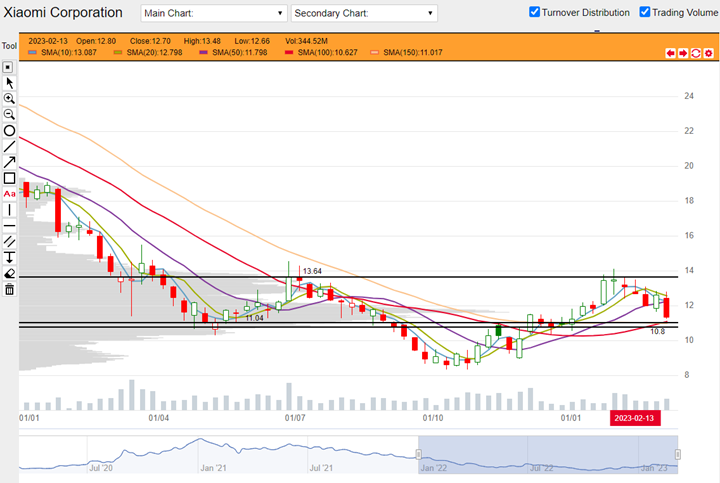Click the 11.04 support price label
Screen dimensions: 720x483
tap(254, 318)
